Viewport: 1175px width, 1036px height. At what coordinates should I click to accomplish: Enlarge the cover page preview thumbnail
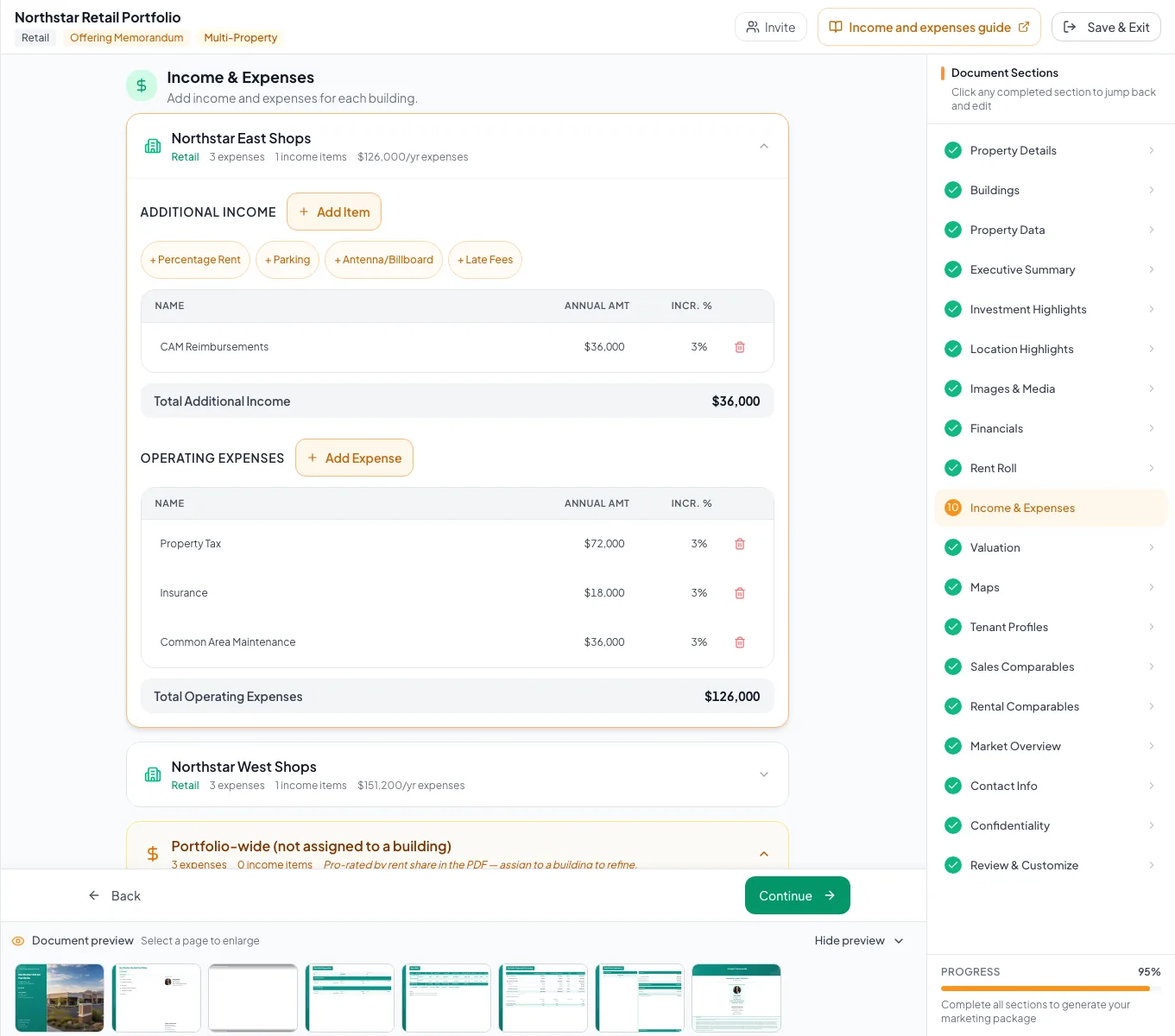tap(60, 998)
